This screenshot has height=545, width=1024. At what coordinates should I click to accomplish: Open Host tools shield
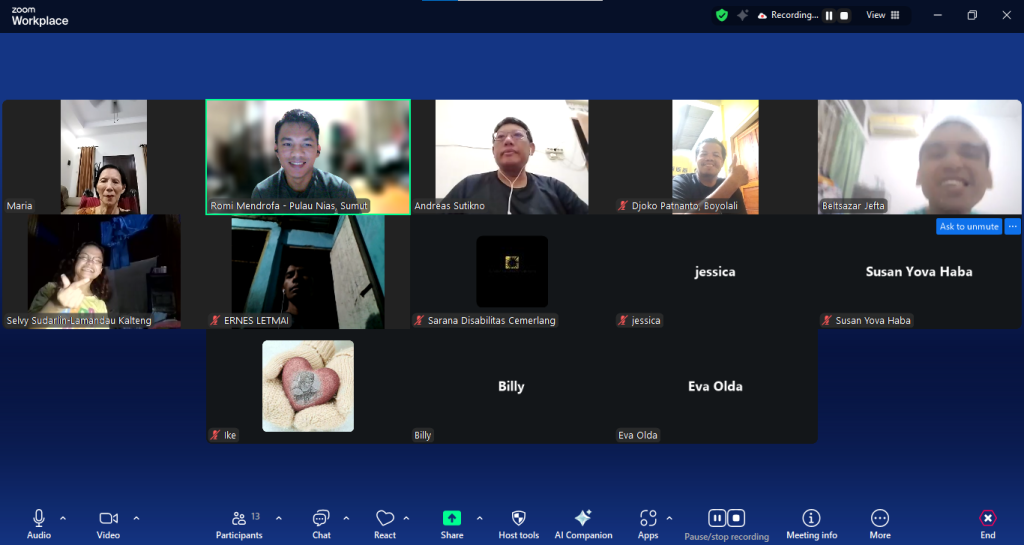tap(519, 524)
